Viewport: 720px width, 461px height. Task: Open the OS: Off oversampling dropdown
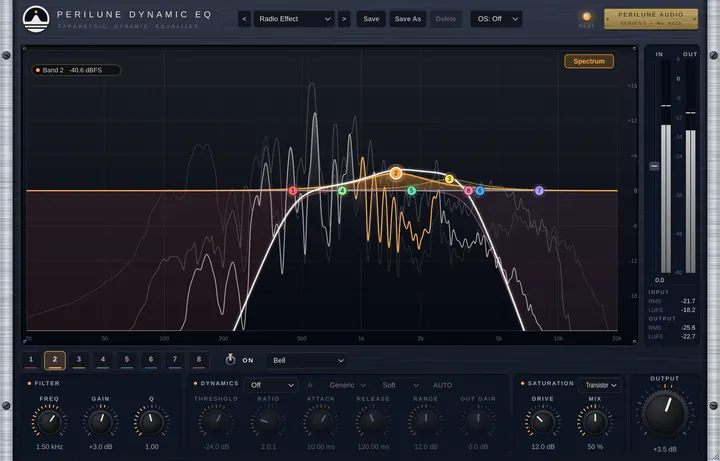point(496,19)
